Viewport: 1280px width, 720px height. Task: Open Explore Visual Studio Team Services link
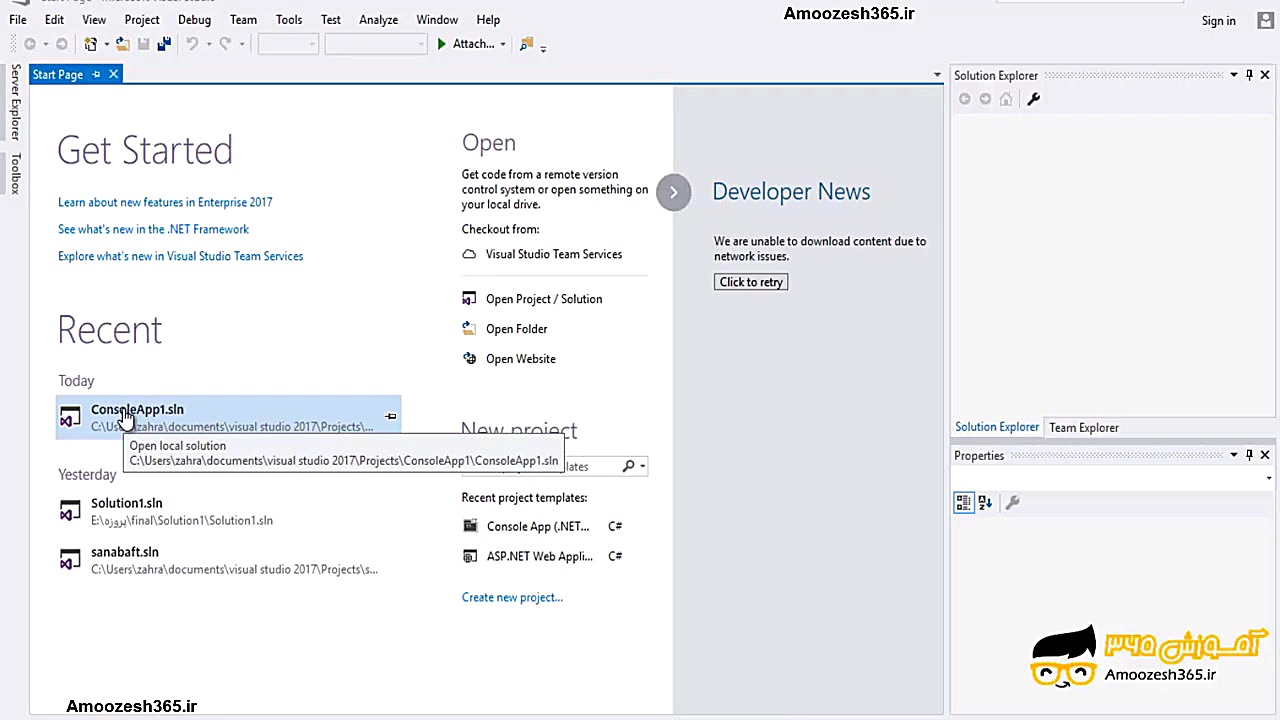180,256
